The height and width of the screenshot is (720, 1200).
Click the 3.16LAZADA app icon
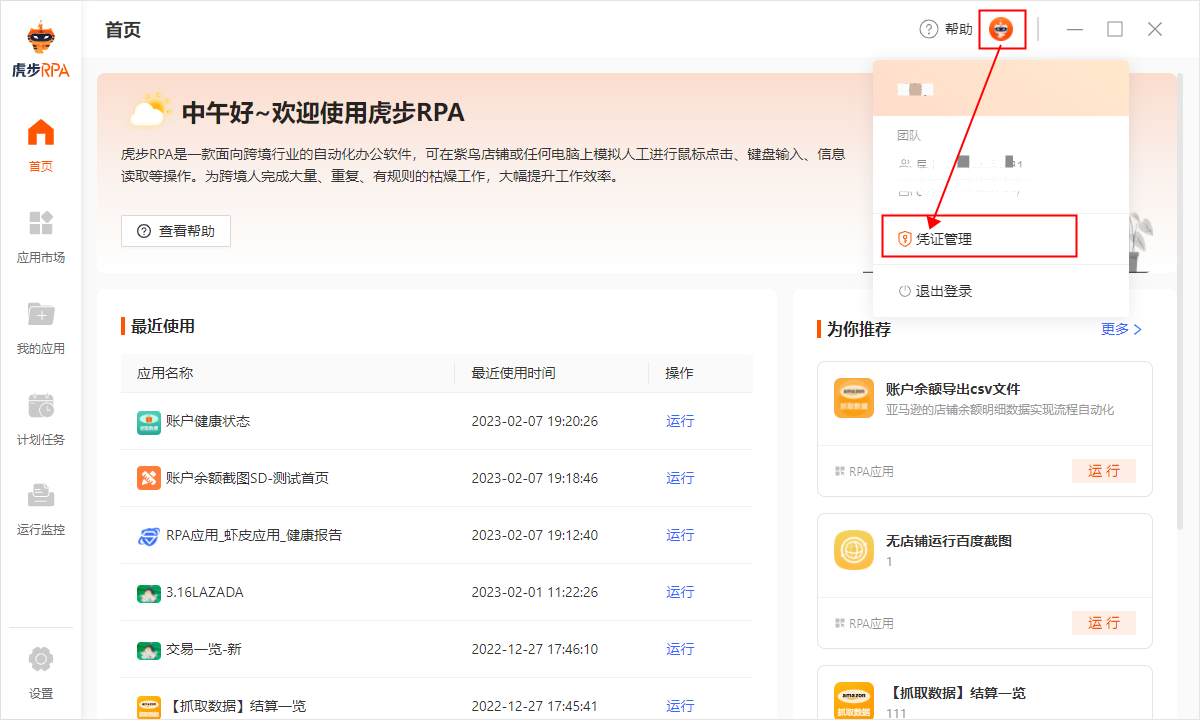pyautogui.click(x=148, y=593)
